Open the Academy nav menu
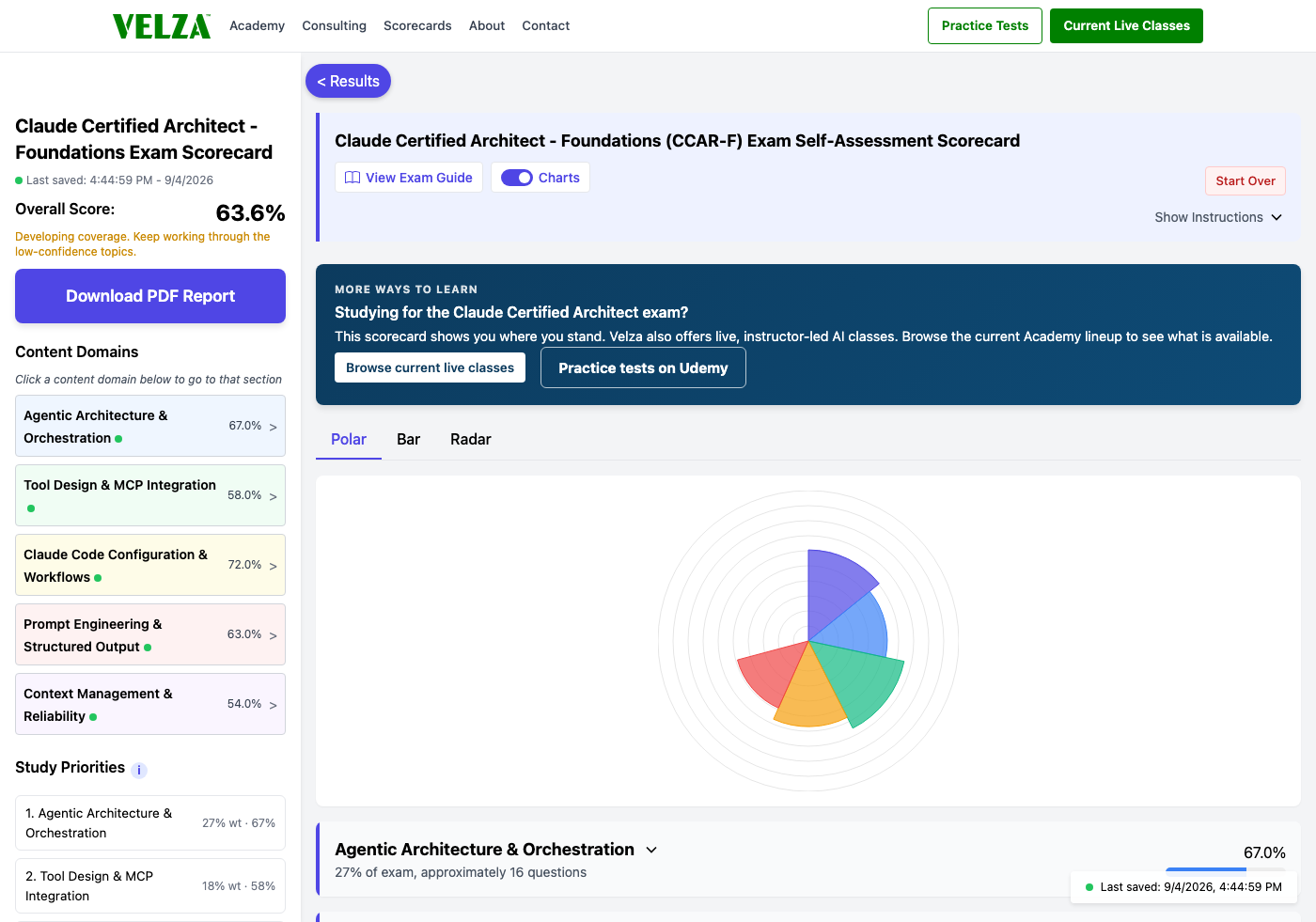1316x922 pixels. pos(257,25)
